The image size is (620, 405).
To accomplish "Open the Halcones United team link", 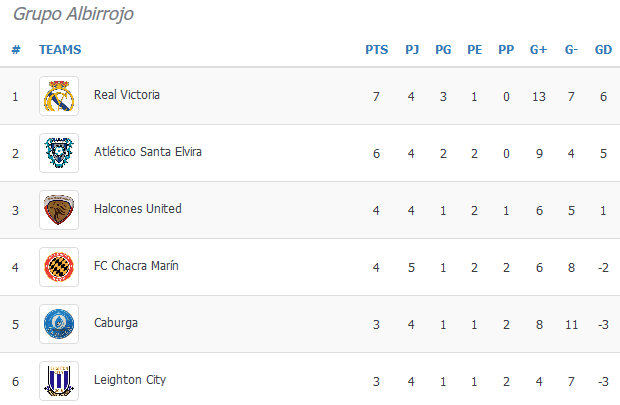I will coord(137,209).
